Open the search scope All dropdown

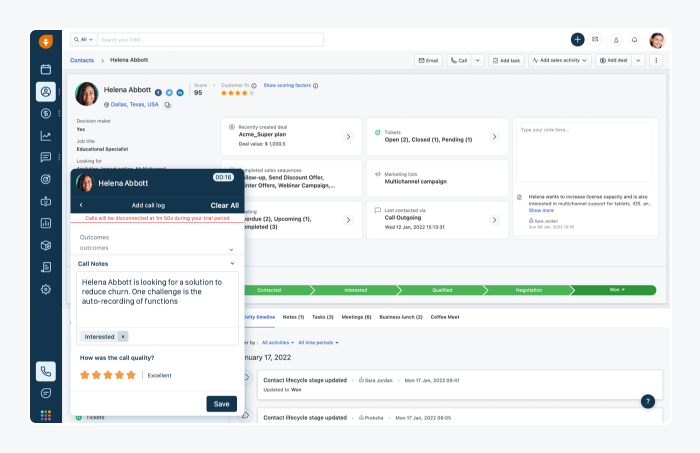pos(83,40)
